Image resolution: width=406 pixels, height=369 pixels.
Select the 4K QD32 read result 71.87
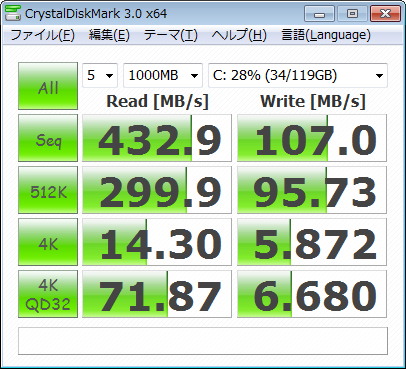coord(157,294)
